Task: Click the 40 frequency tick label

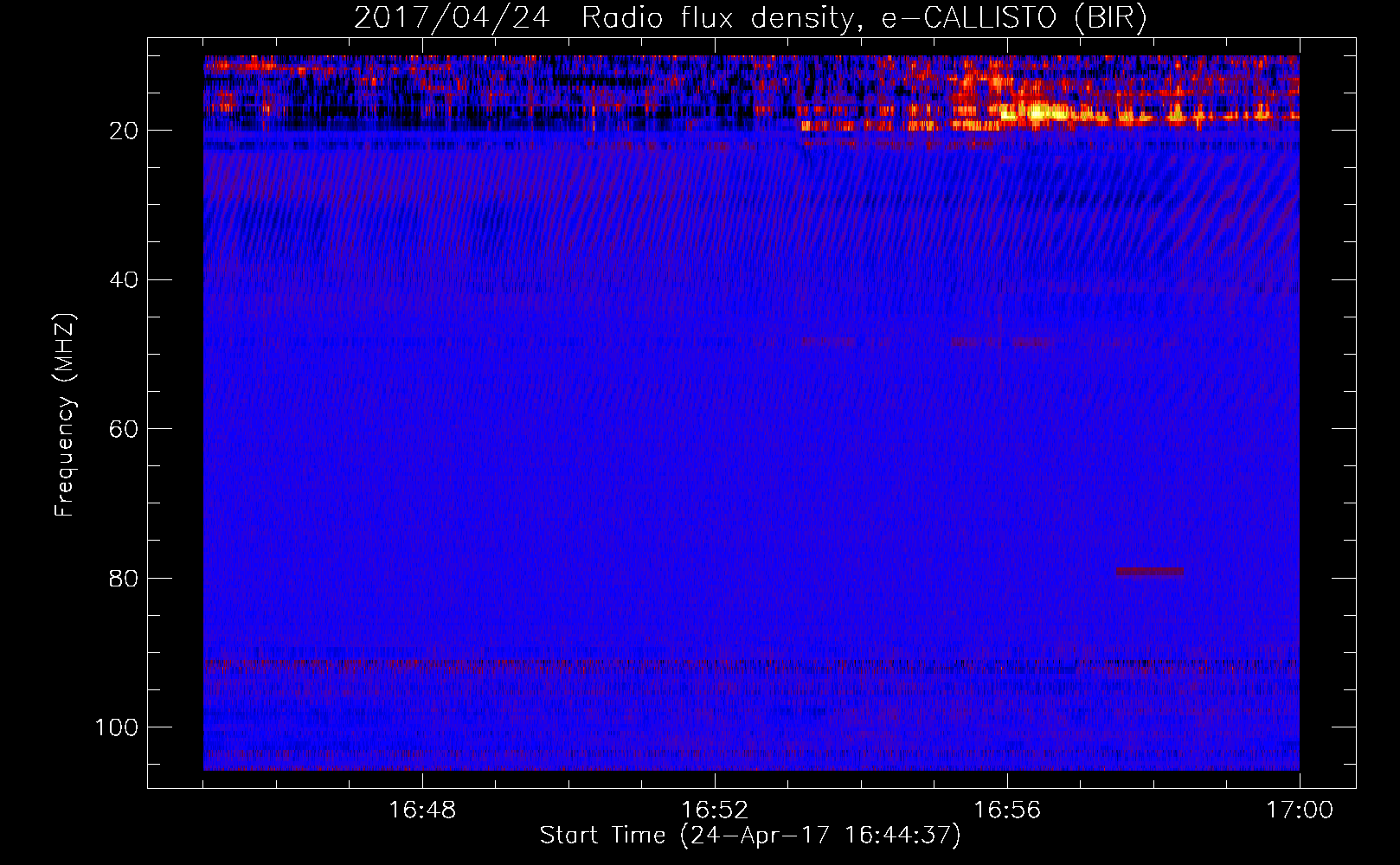Action: click(125, 279)
